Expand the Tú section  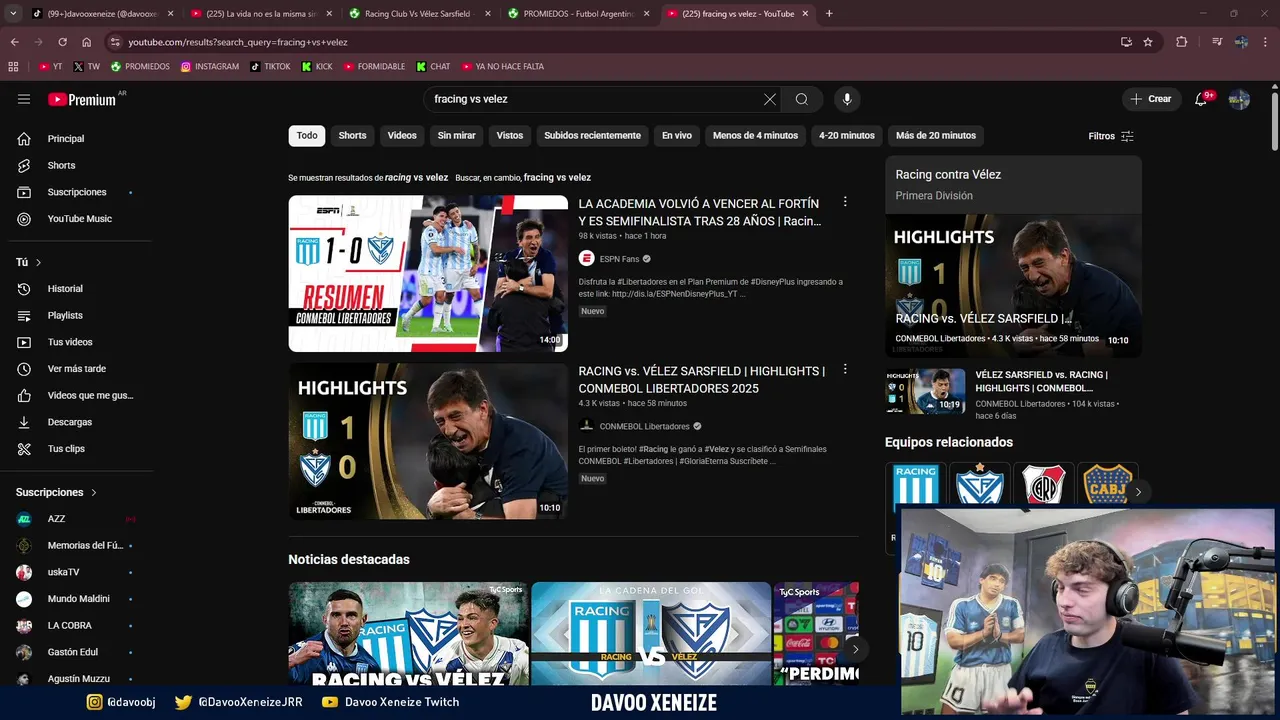[x=28, y=262]
